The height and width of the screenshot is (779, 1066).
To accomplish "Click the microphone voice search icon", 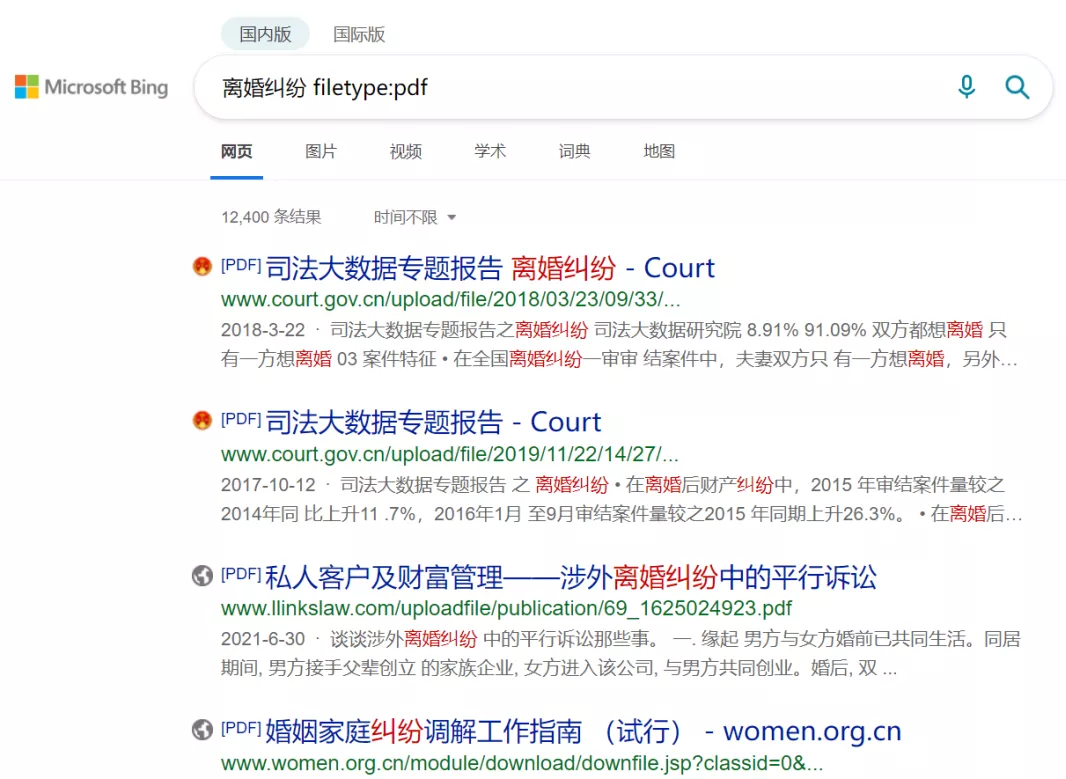I will pyautogui.click(x=966, y=88).
